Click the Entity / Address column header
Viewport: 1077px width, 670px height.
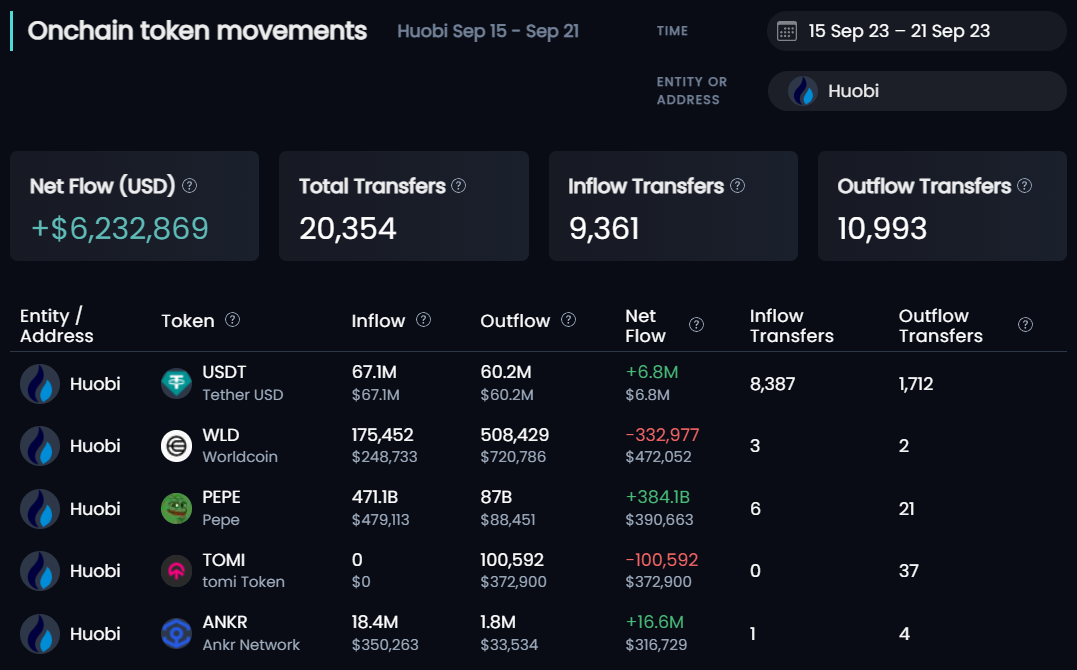click(56, 326)
